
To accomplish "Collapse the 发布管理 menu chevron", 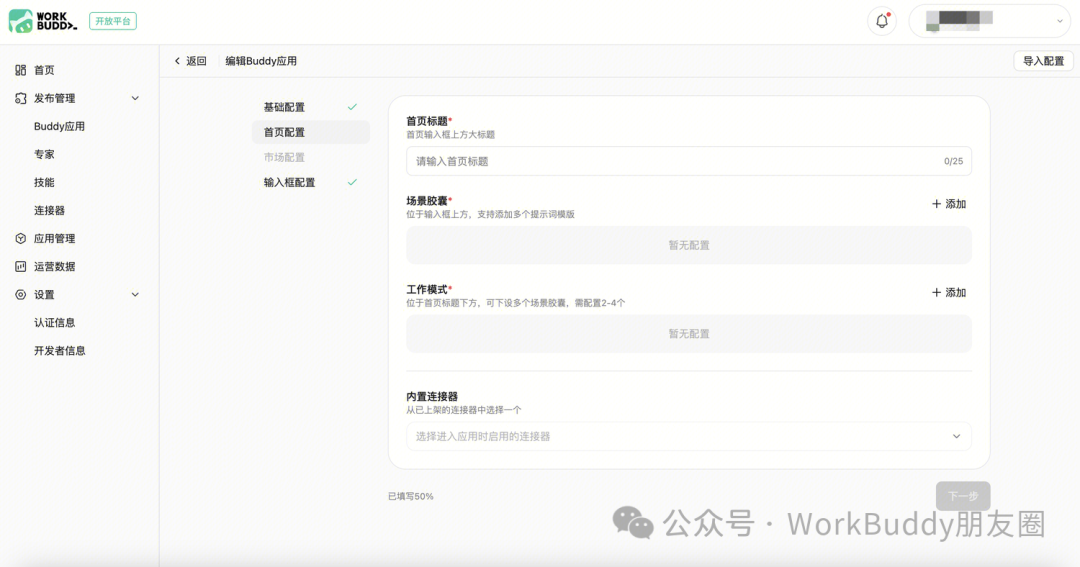I will coord(135,99).
